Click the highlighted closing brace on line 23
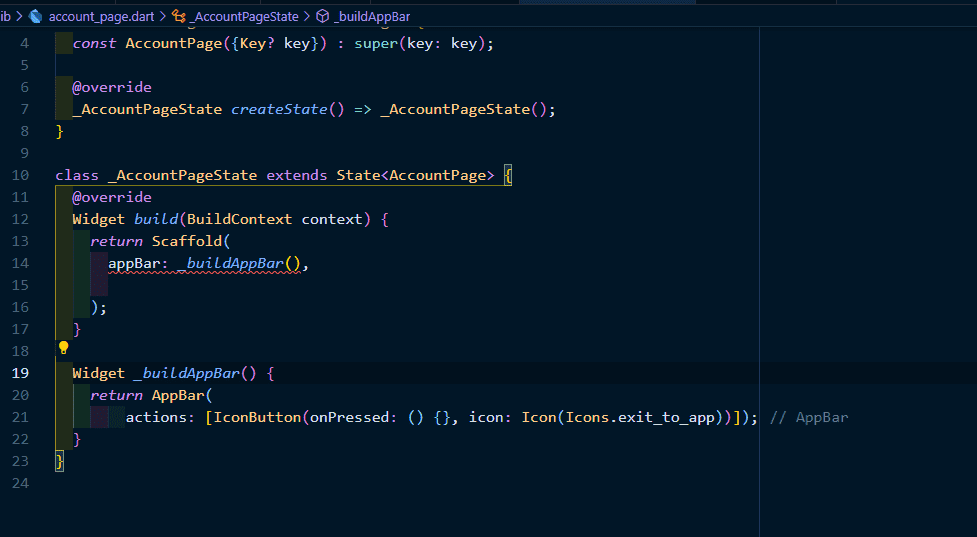 (x=59, y=462)
